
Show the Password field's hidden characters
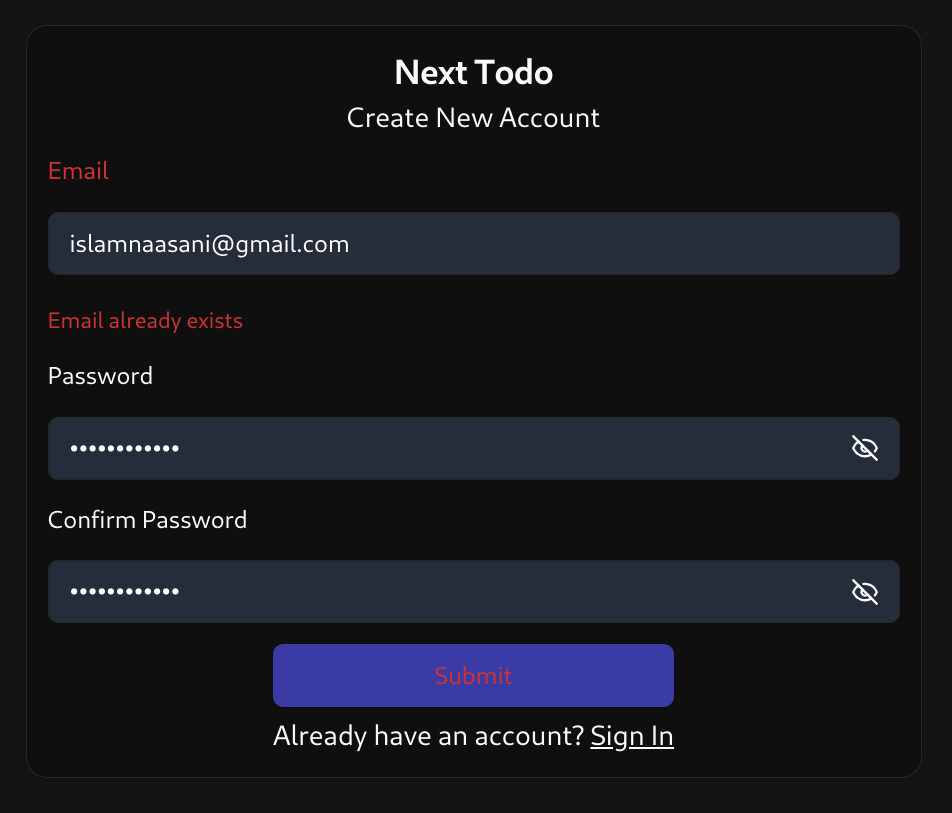865,448
